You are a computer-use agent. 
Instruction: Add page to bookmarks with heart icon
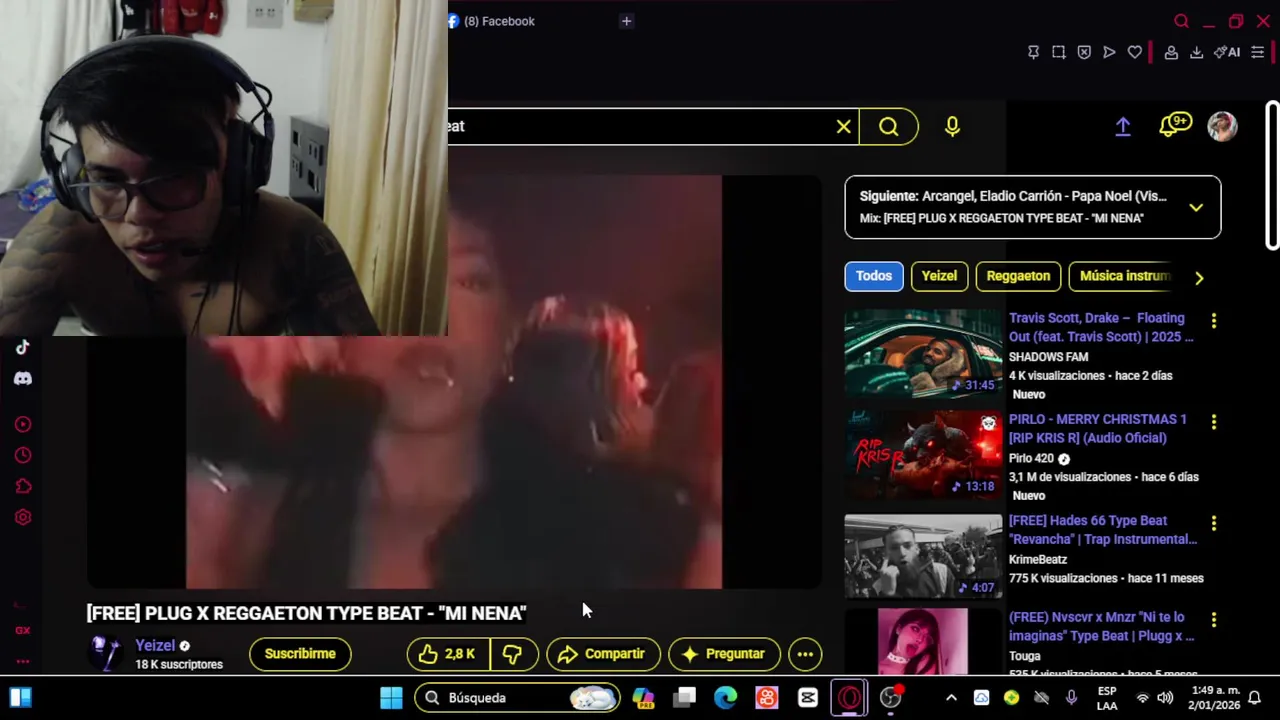pos(1135,52)
